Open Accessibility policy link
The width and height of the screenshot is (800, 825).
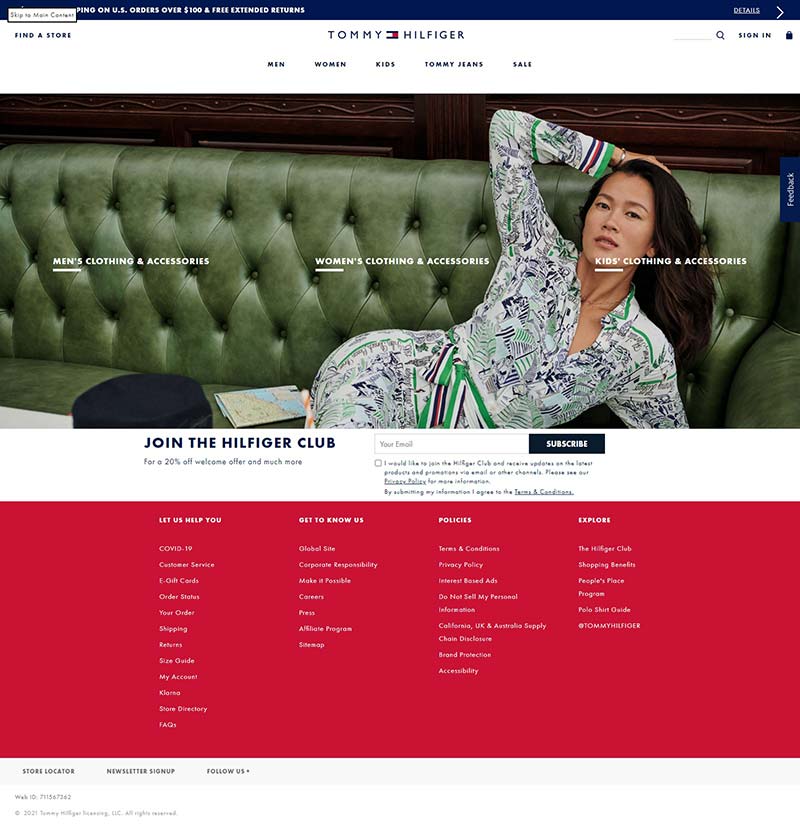click(x=458, y=671)
